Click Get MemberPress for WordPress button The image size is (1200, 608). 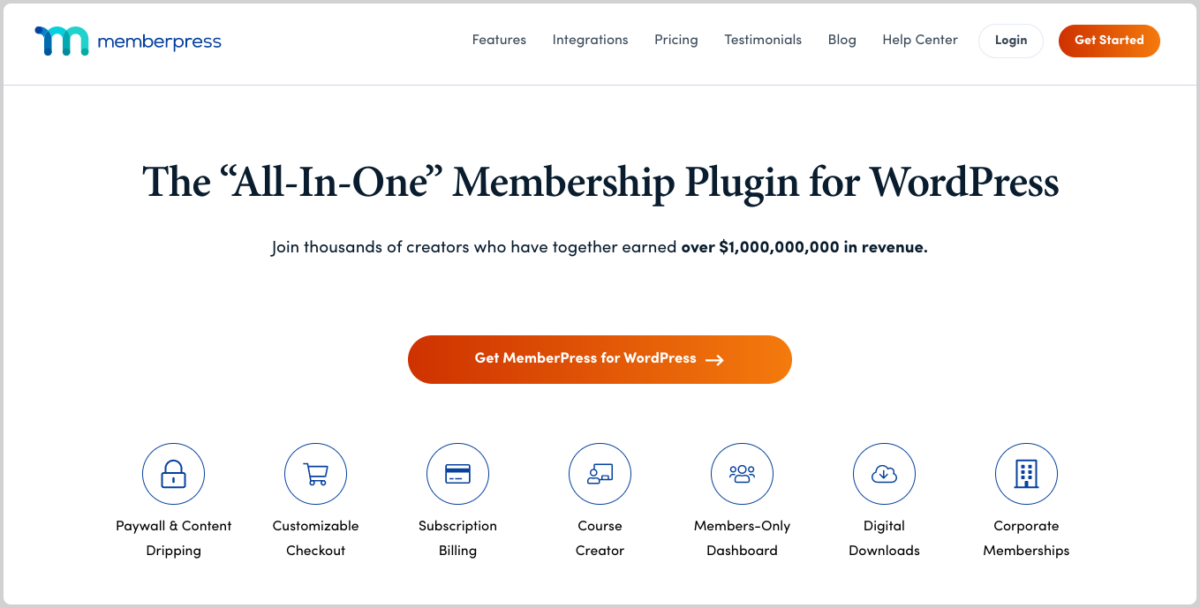pyautogui.click(x=600, y=359)
